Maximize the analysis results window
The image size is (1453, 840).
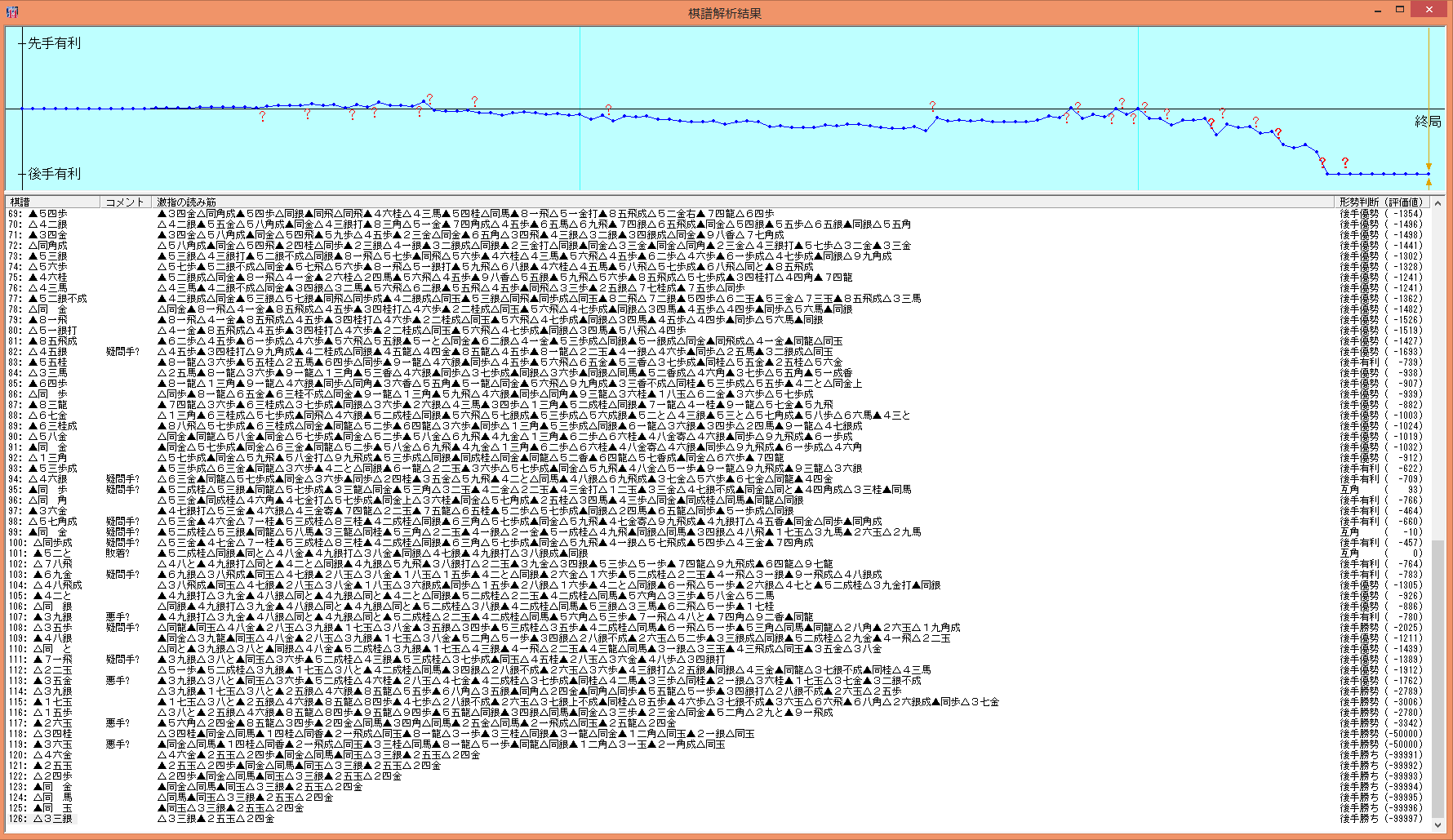tap(1400, 11)
